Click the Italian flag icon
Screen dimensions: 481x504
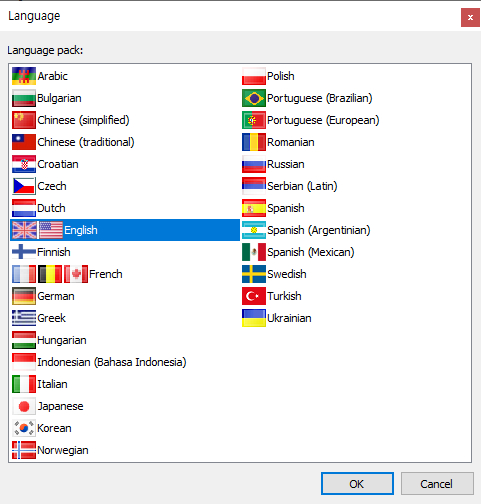(24, 384)
